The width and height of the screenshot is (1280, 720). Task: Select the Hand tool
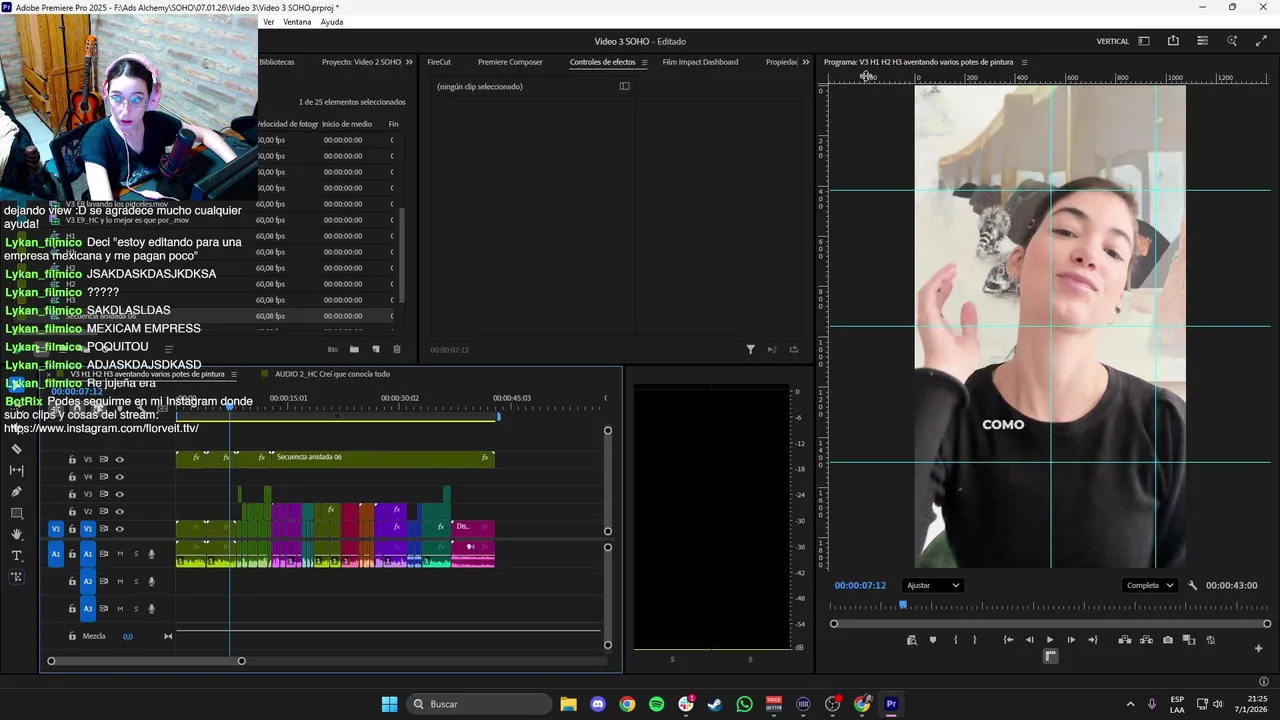[16, 535]
